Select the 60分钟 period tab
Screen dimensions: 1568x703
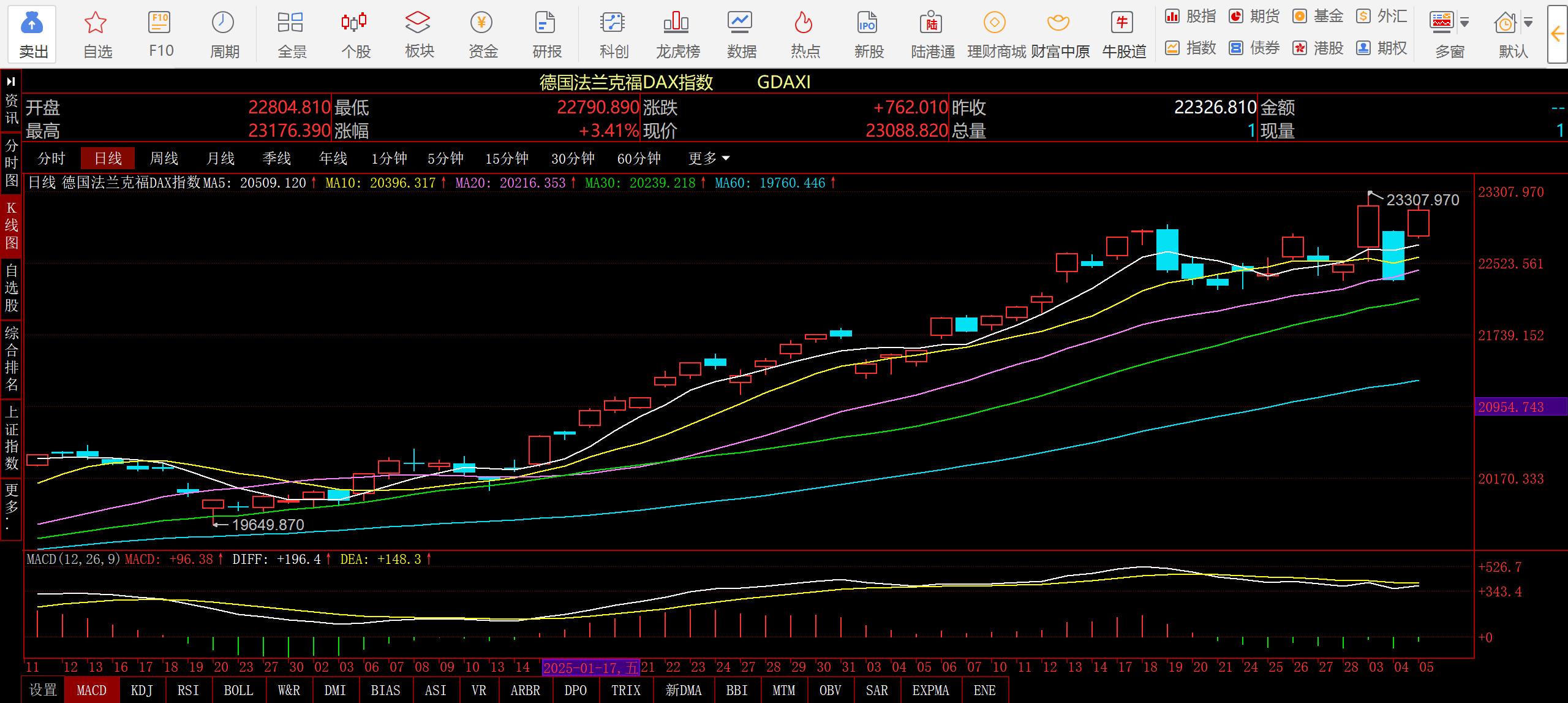(x=638, y=159)
